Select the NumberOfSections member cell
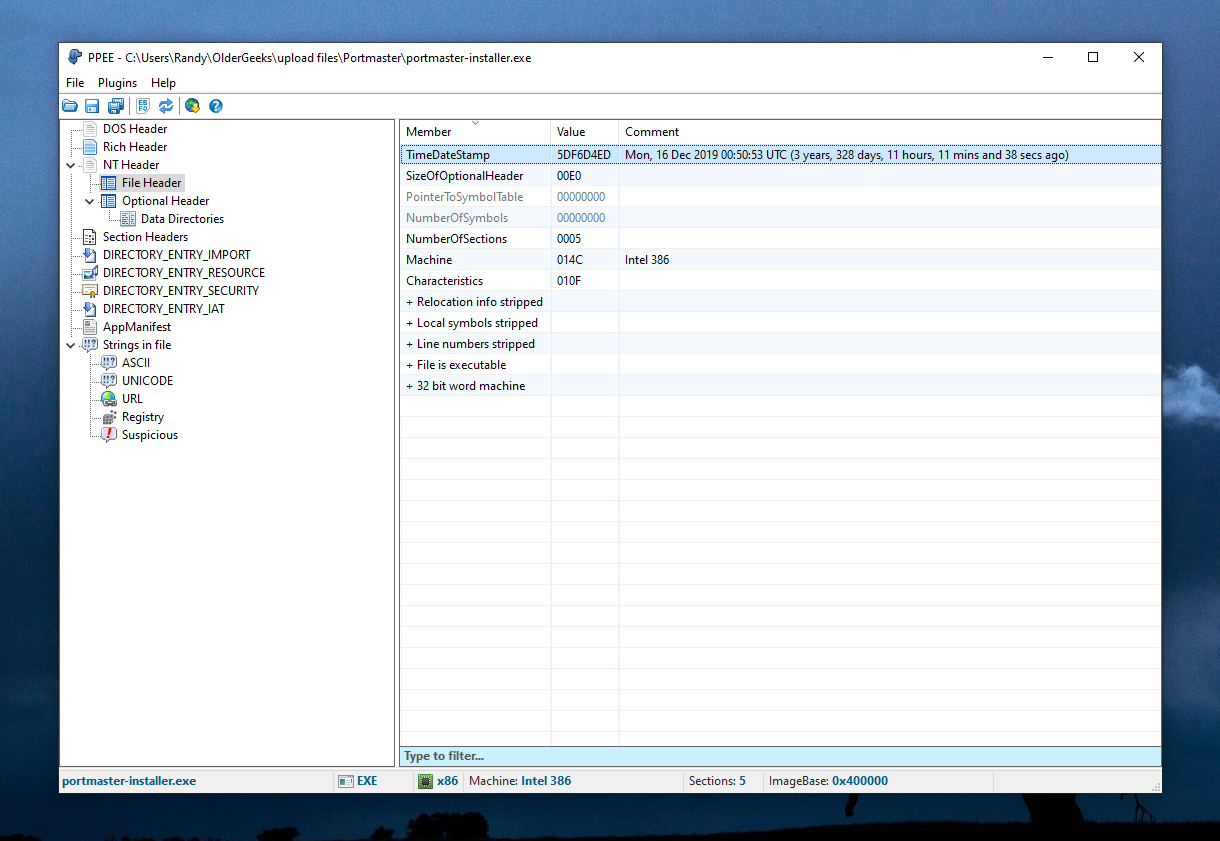The height and width of the screenshot is (841, 1220). pyautogui.click(x=476, y=239)
